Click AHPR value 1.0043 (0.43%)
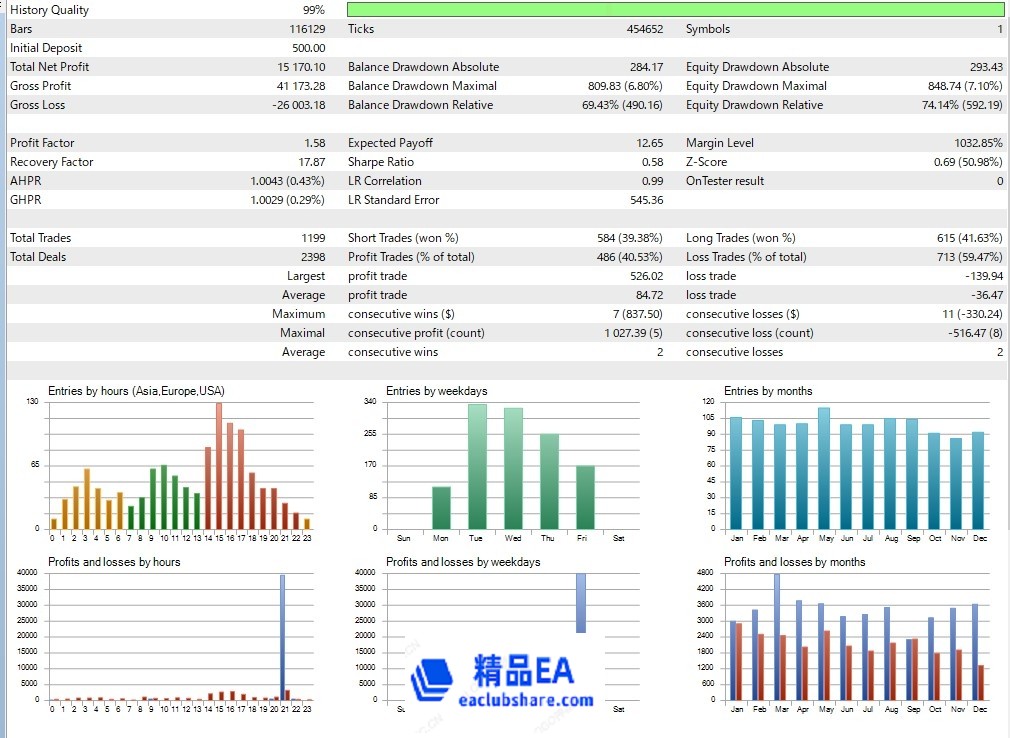1010x738 pixels. (x=287, y=181)
